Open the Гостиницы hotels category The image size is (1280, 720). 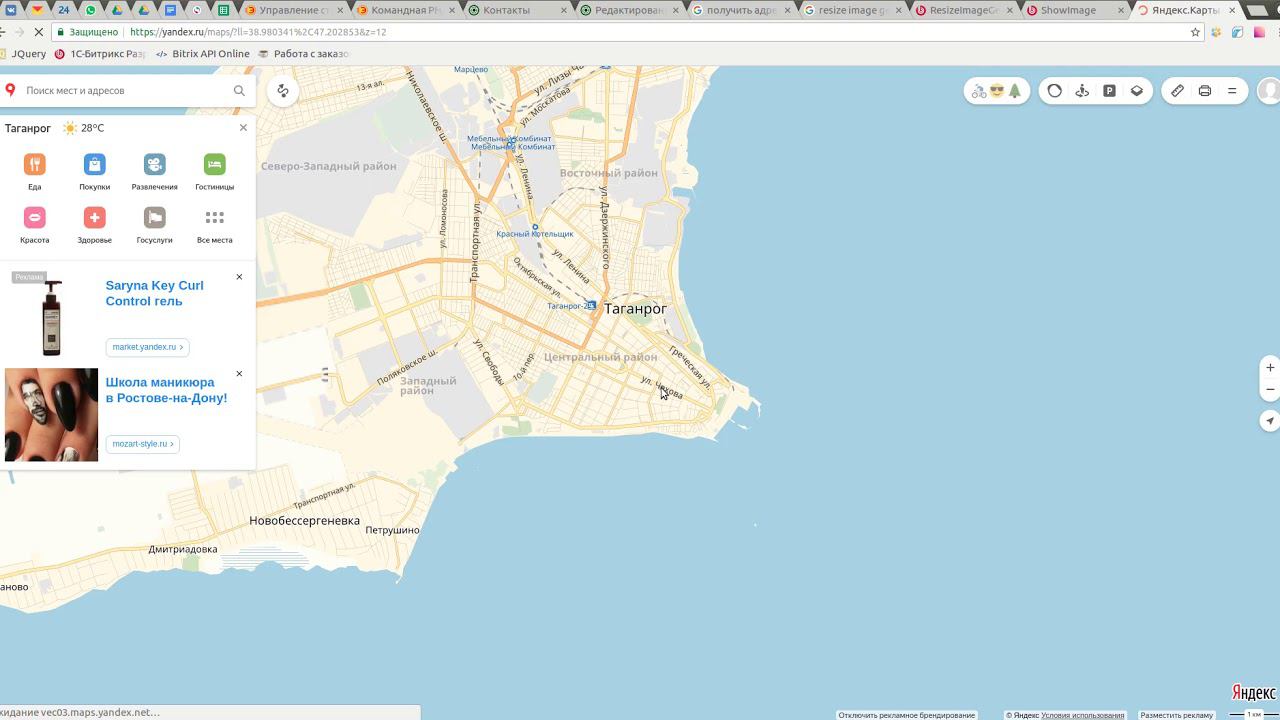tap(214, 171)
